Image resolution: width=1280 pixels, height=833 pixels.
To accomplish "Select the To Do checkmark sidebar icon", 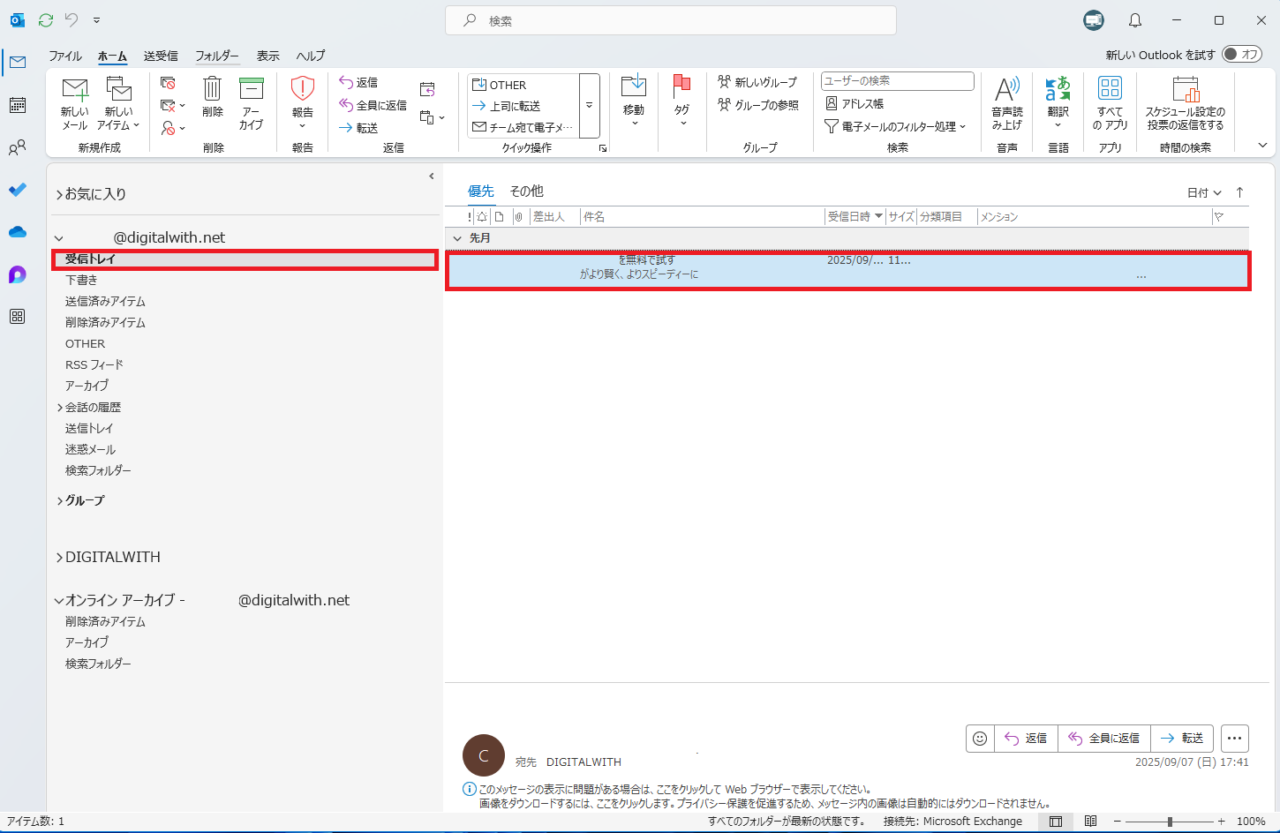I will [x=17, y=190].
